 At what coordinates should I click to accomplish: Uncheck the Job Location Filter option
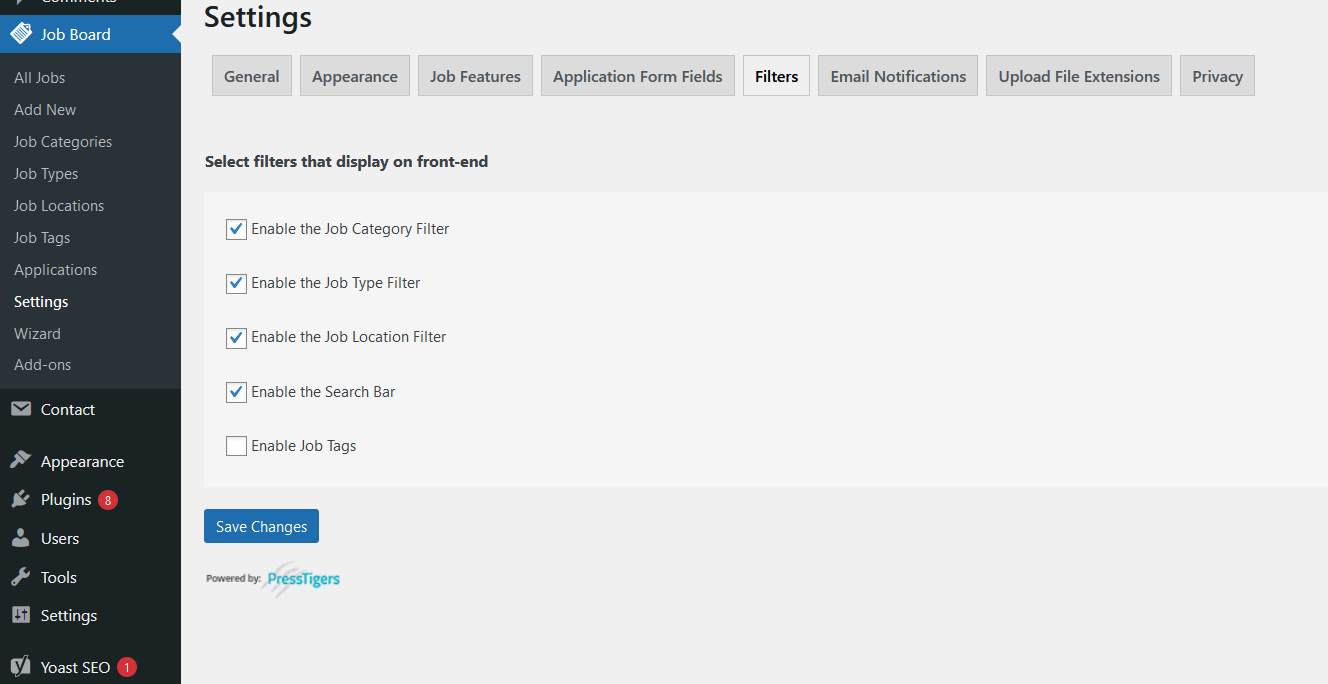(236, 337)
